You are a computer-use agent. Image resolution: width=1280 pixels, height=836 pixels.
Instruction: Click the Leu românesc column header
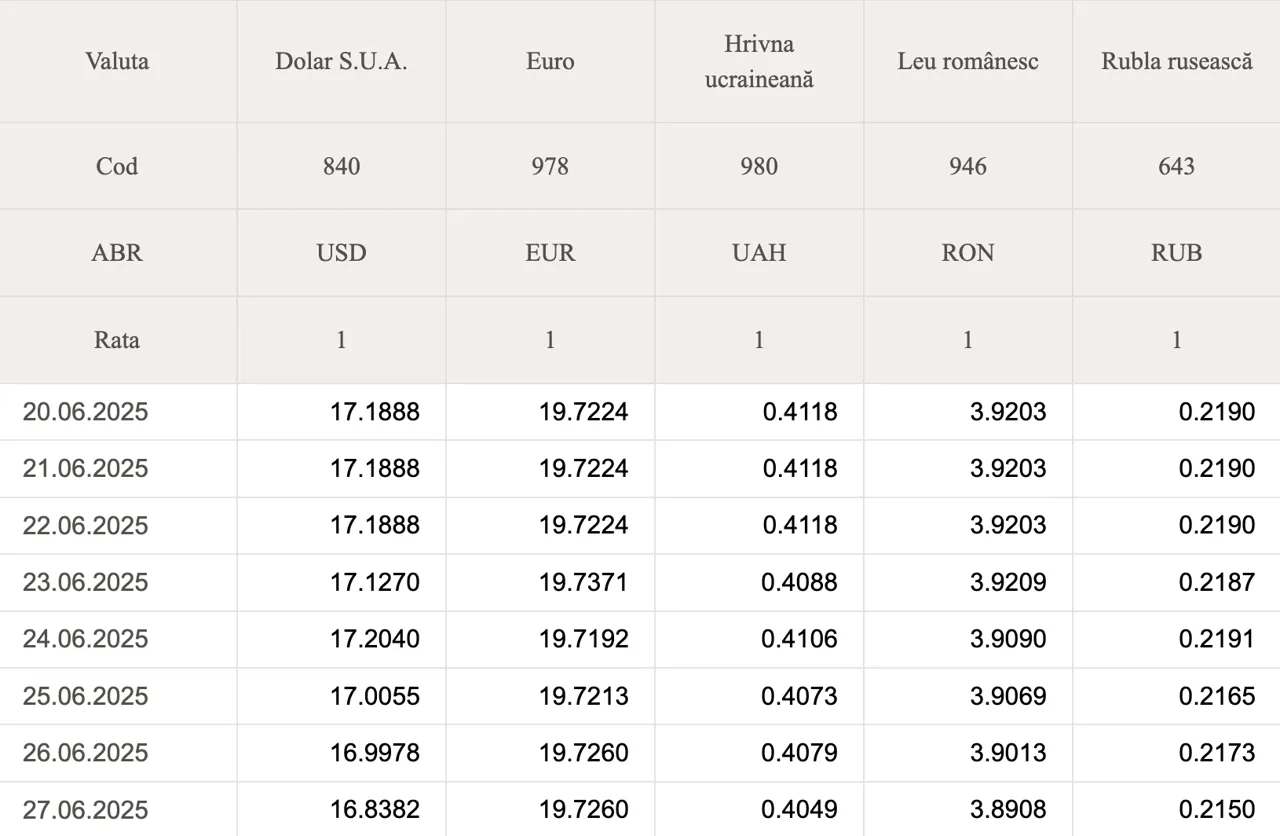[968, 61]
